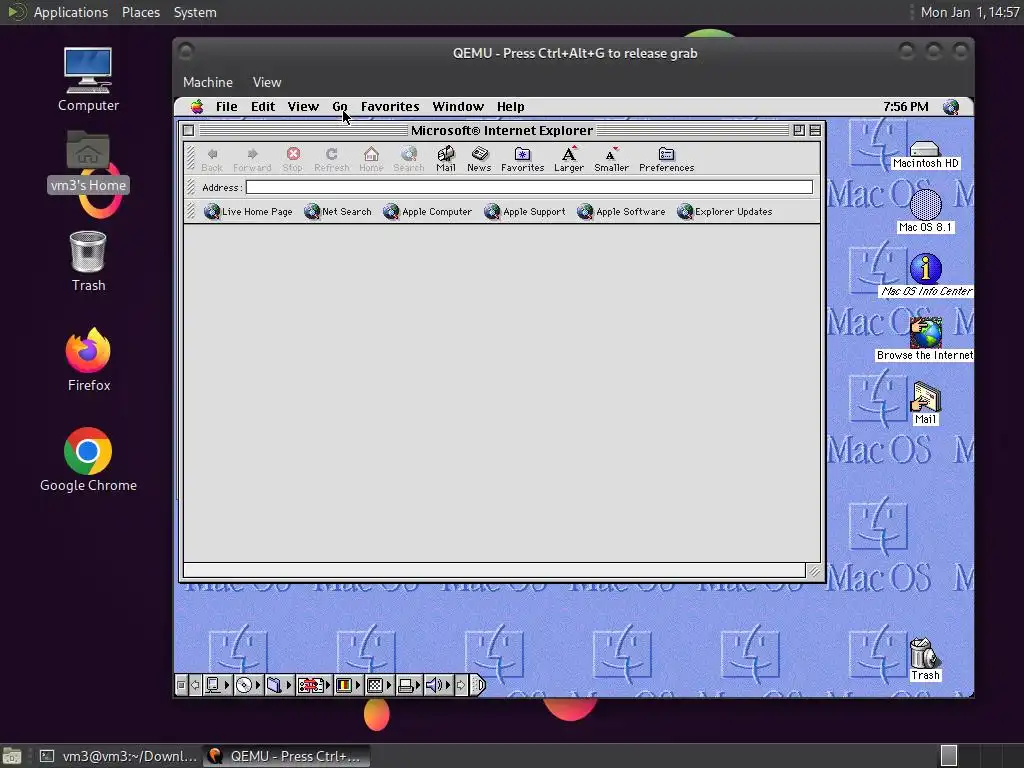Open the Explorer Updates favorite link
1024x768 pixels.
724,212
